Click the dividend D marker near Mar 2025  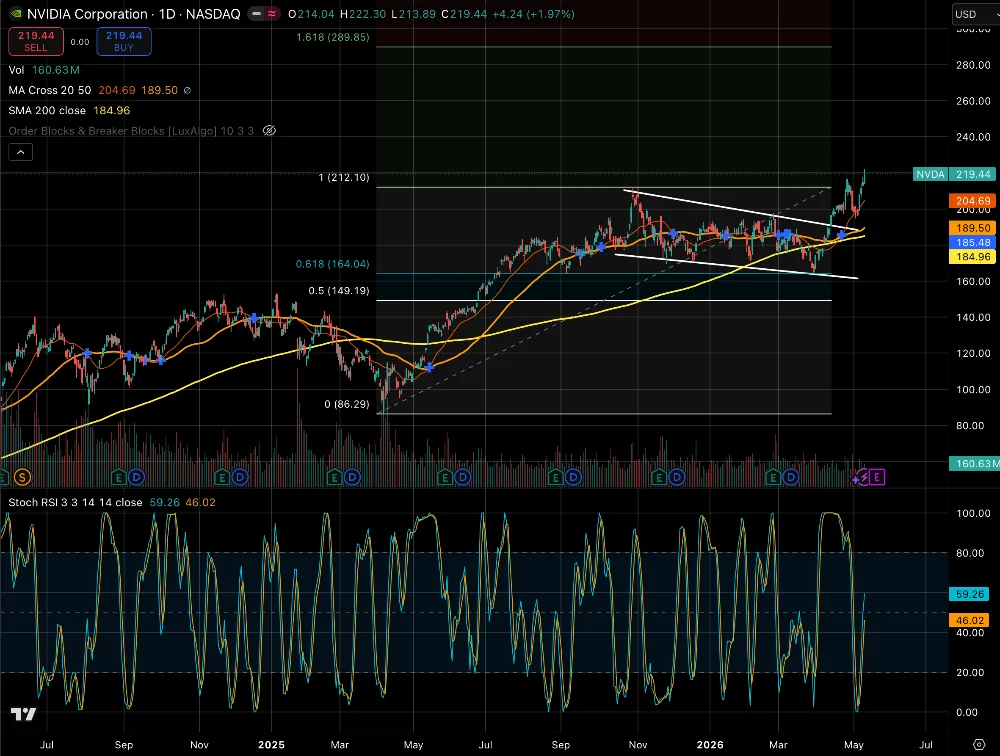[x=352, y=477]
